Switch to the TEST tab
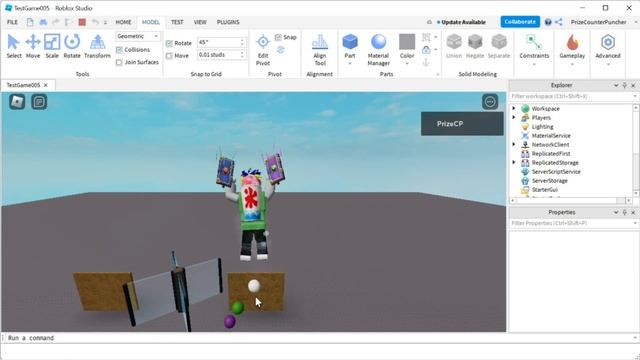The height and width of the screenshot is (360, 640). 177,22
